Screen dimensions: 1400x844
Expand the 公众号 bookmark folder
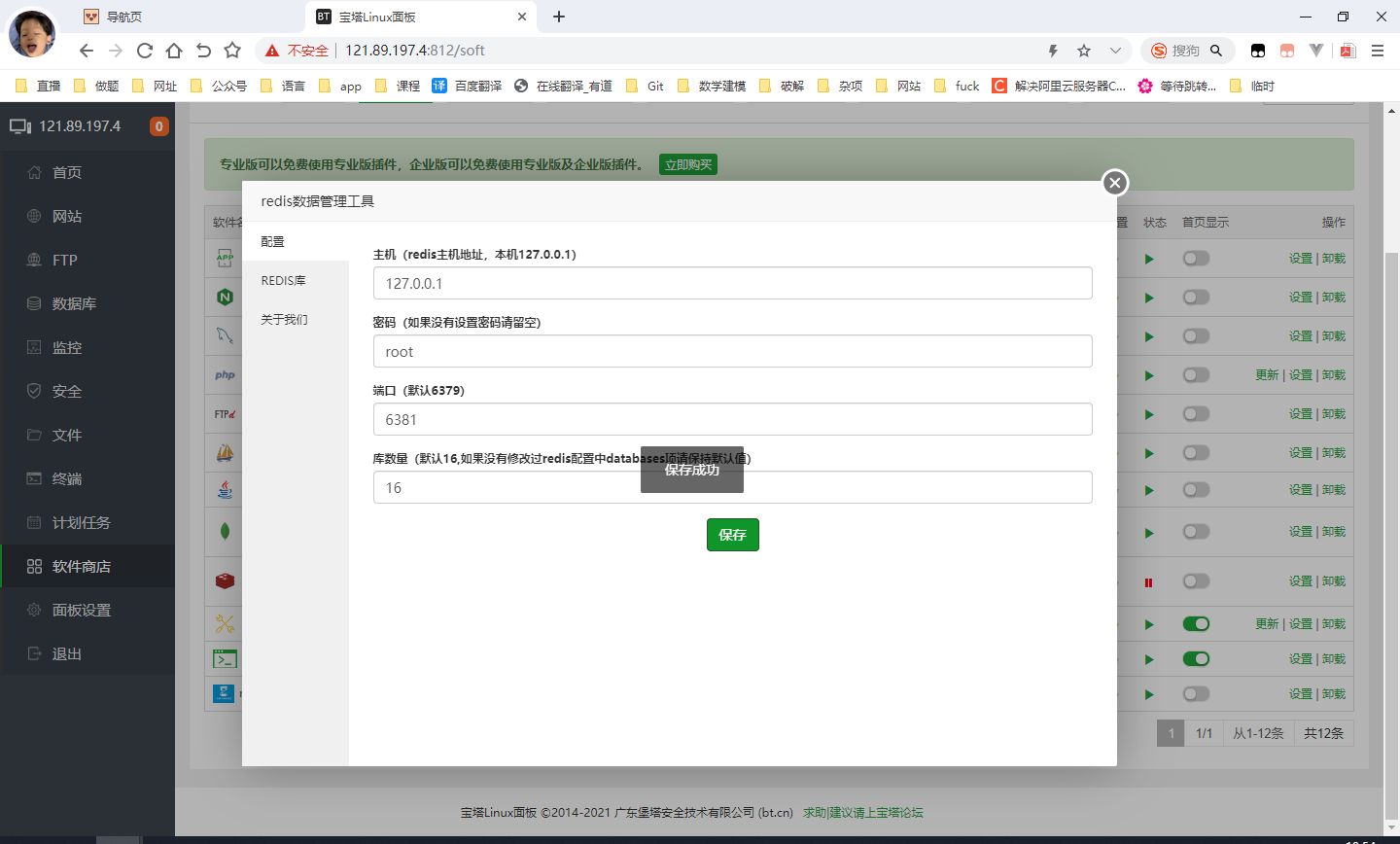coord(219,86)
